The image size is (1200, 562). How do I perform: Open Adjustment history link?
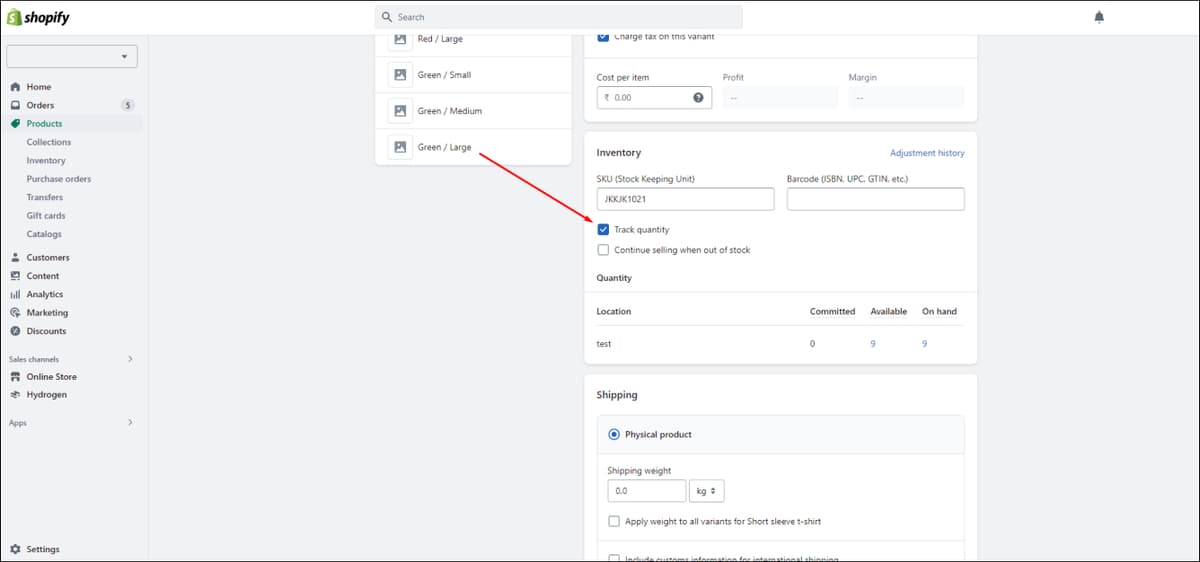(x=927, y=153)
